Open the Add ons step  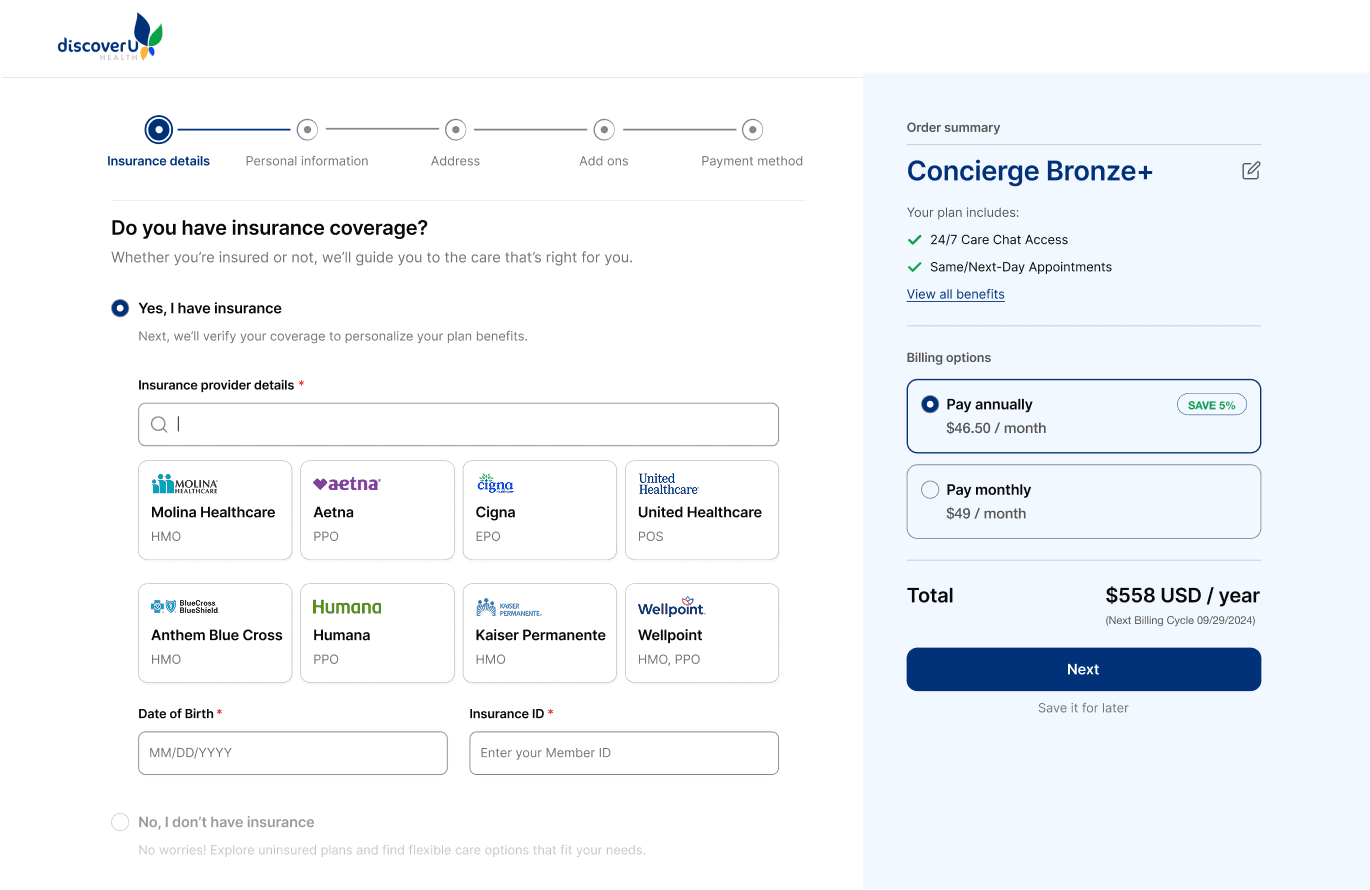[x=604, y=130]
